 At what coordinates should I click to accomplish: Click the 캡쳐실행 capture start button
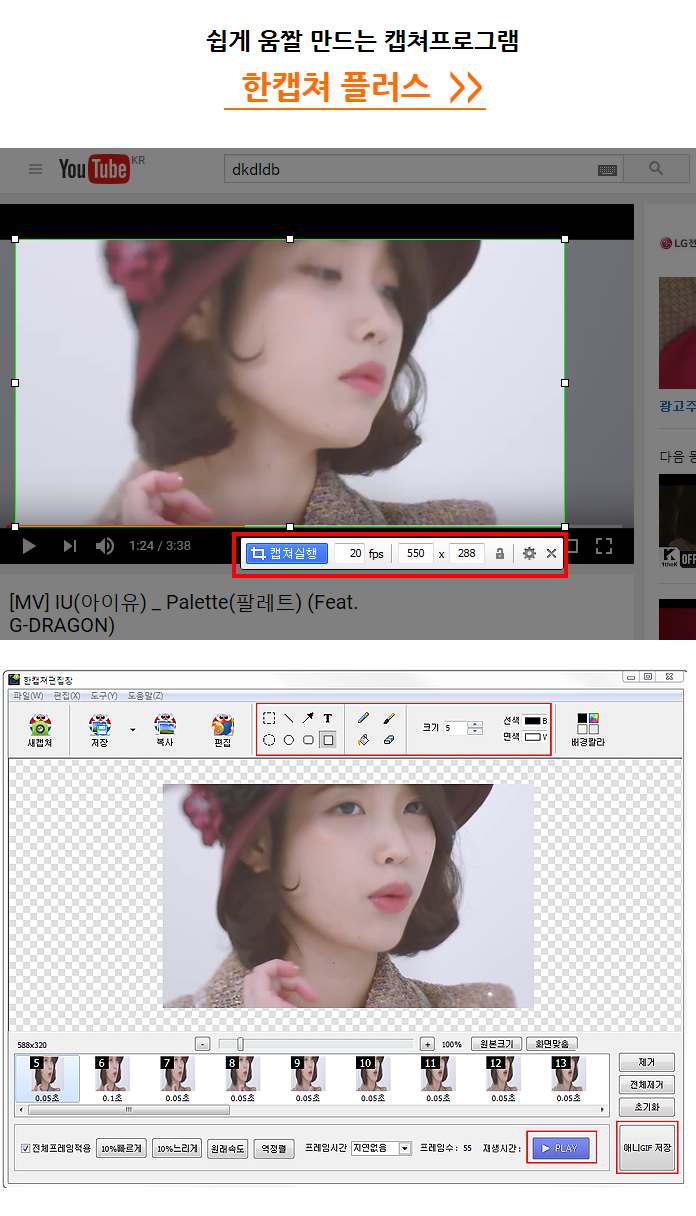(287, 553)
